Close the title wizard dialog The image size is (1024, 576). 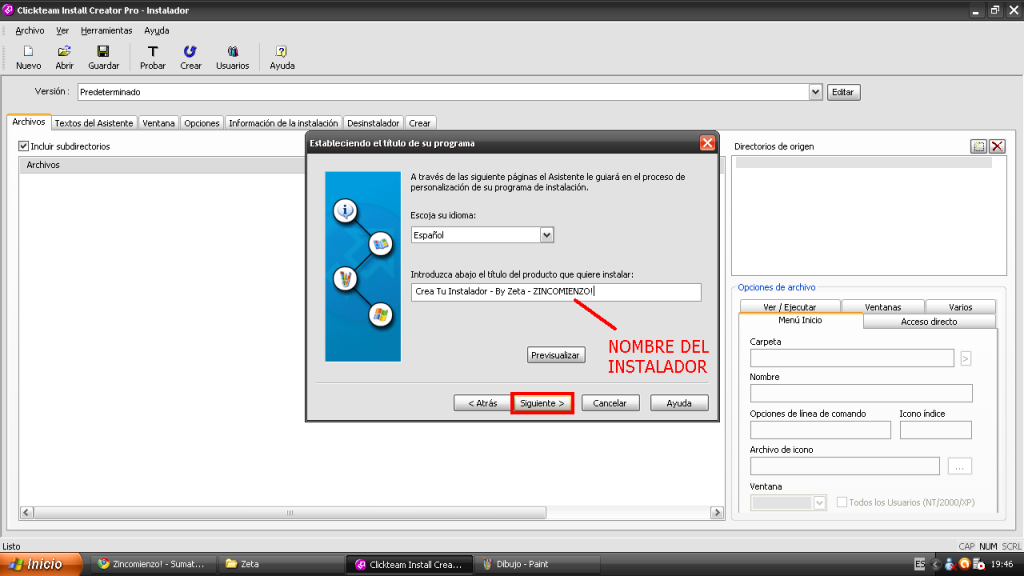(x=707, y=143)
